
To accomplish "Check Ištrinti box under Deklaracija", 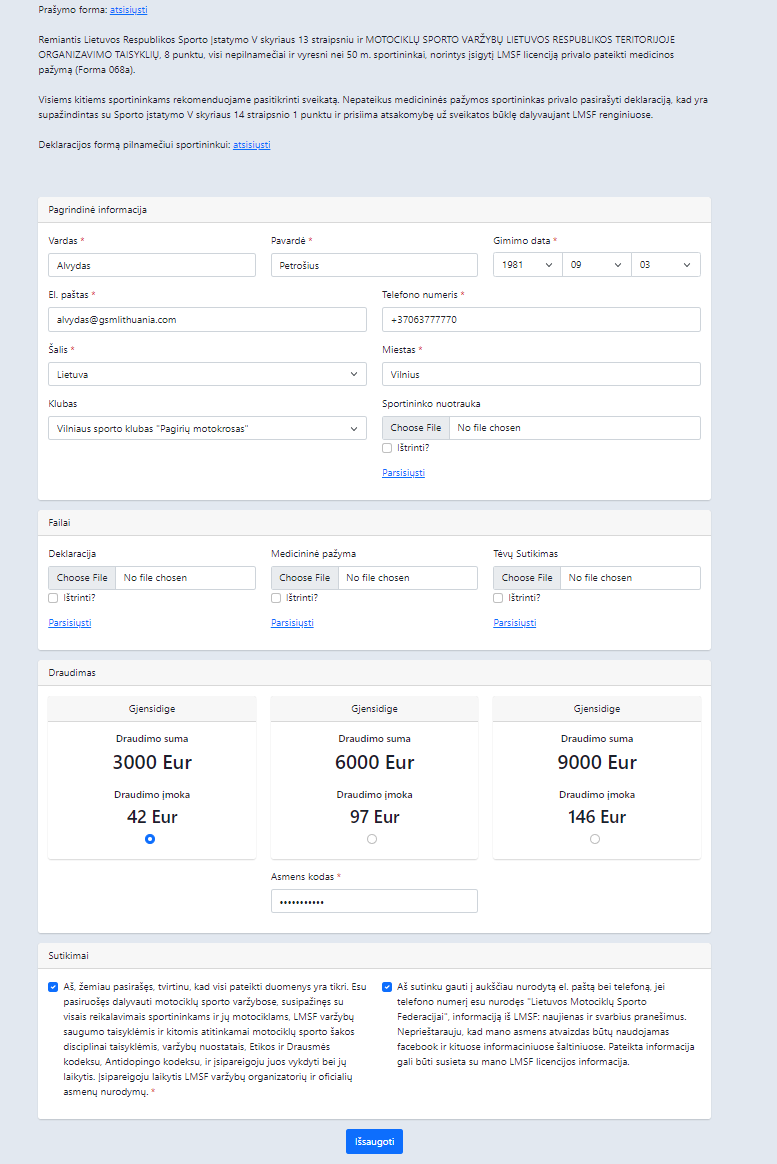I will tap(53, 598).
